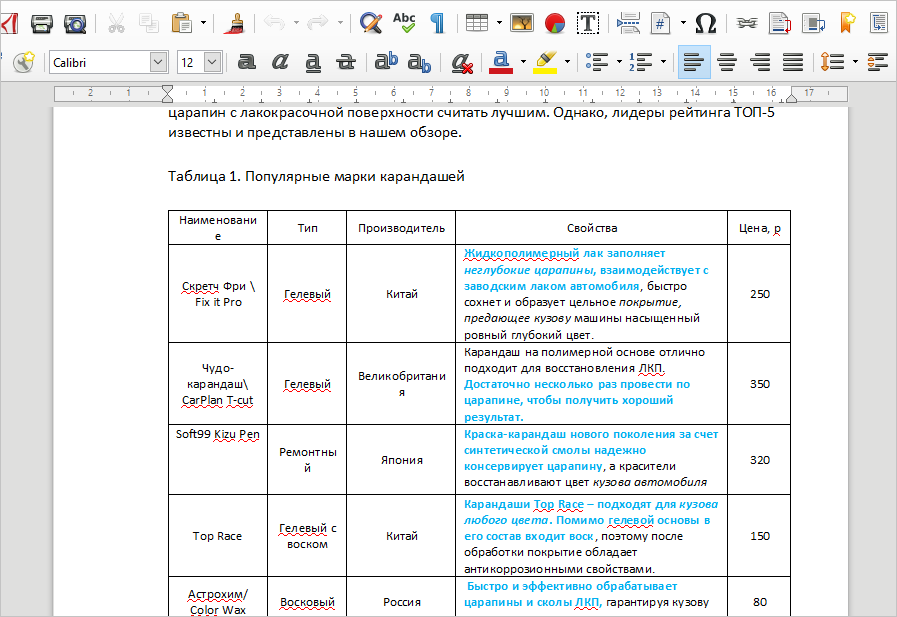Expand the Insert Table dropdown arrow
This screenshot has height=617, width=897.
[x=499, y=22]
